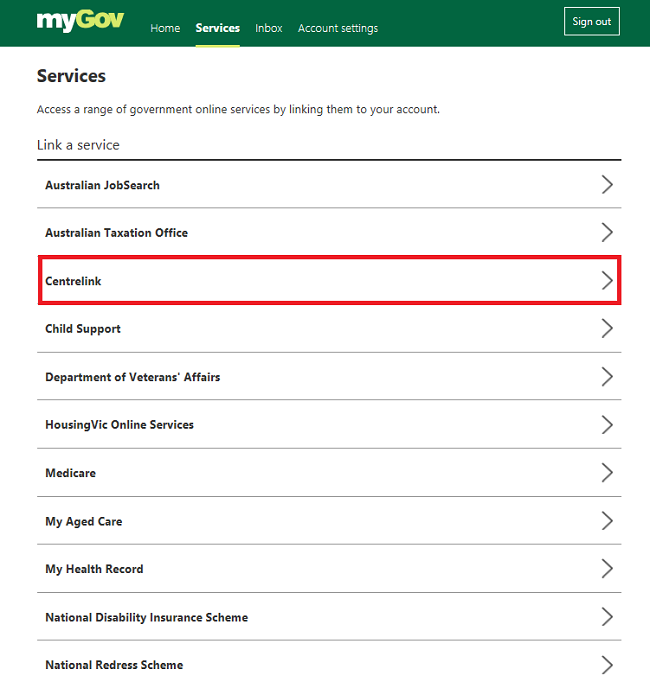Click the chevron beside National Redress Scheme
This screenshot has width=650, height=682.
click(607, 665)
